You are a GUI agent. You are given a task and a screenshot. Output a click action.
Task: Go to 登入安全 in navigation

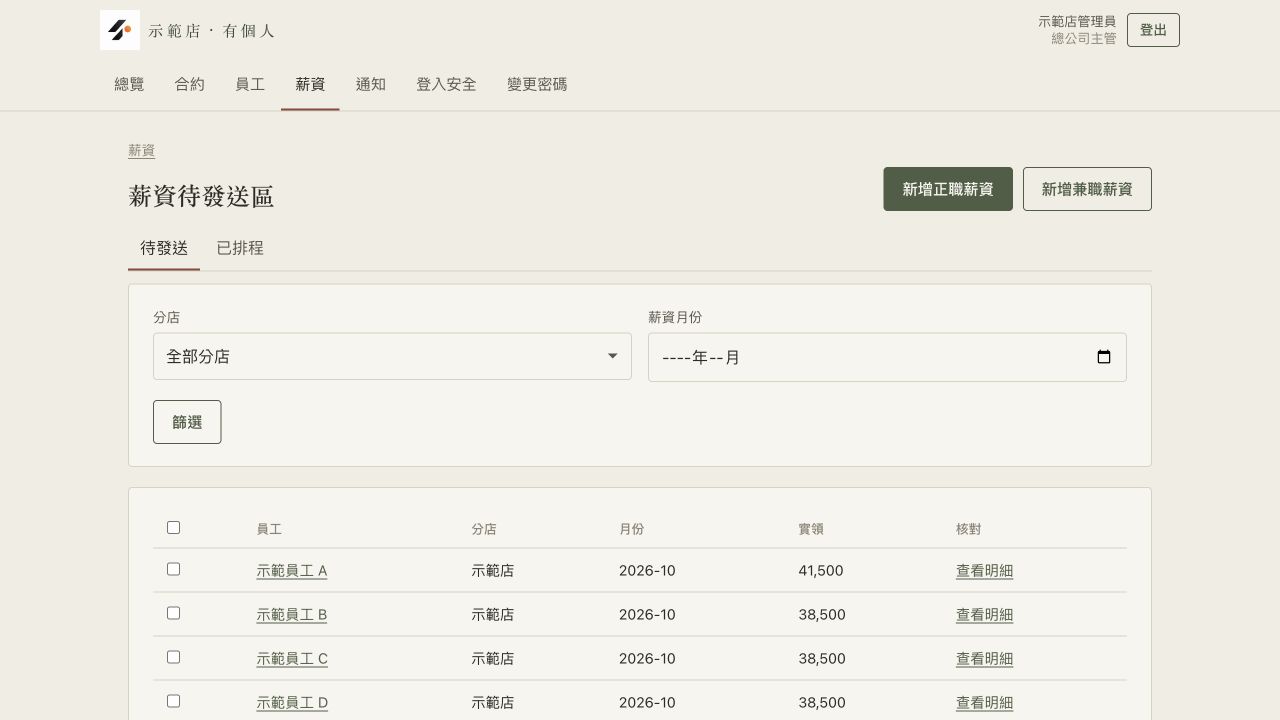tap(446, 85)
